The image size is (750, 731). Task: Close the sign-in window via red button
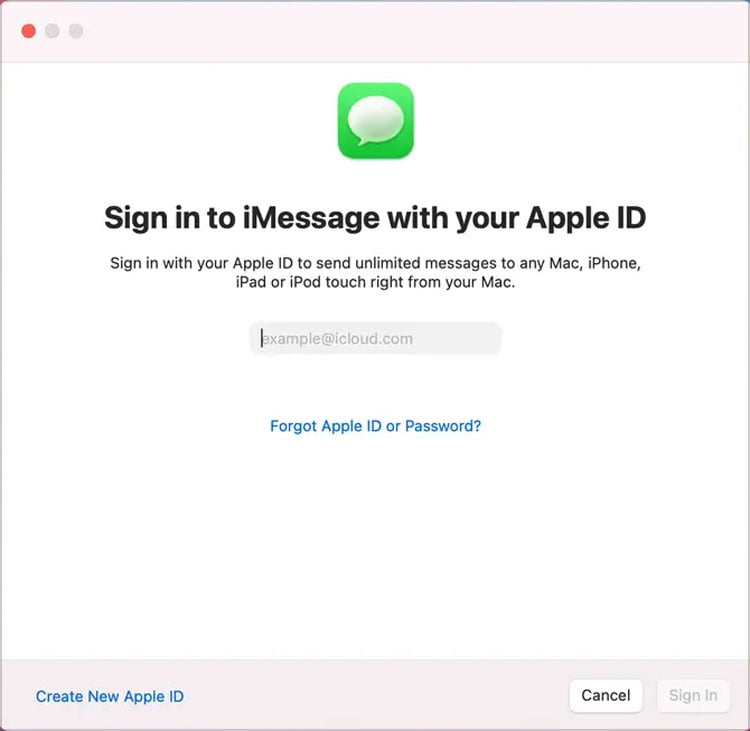coord(29,31)
